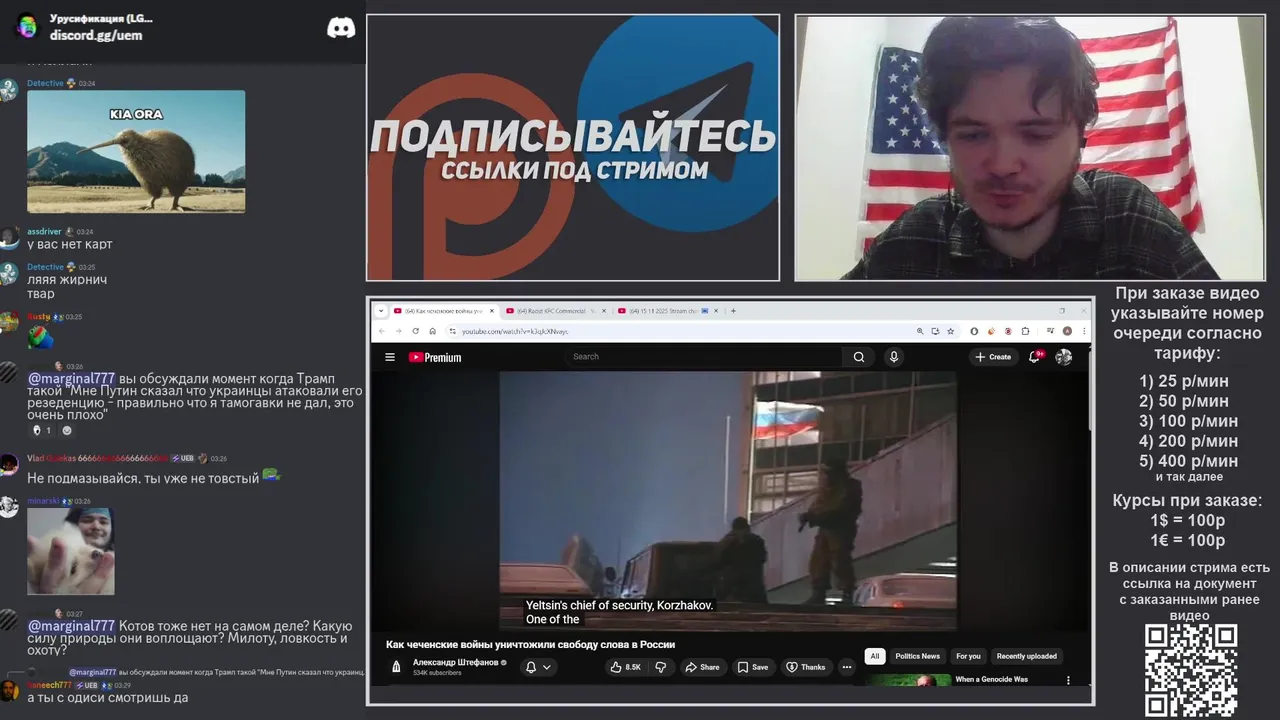Start voice search with microphone icon

(894, 357)
